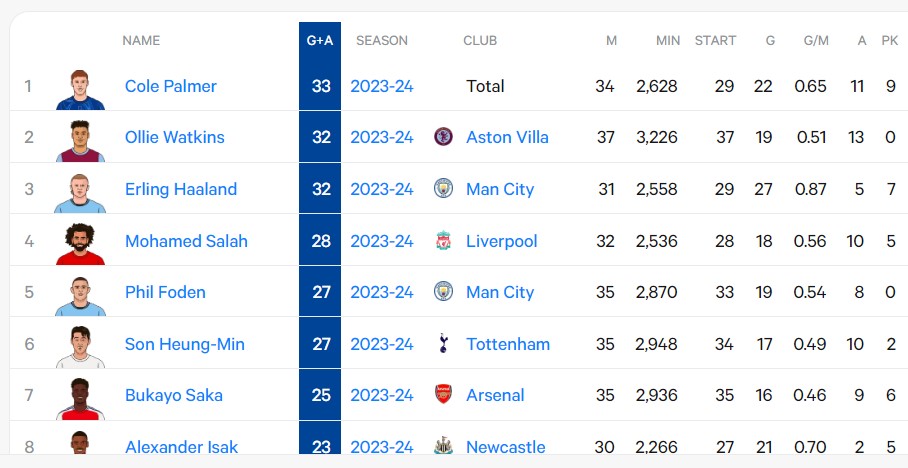Click the Tottenham cockerel crest icon
908x468 pixels.
443,343
